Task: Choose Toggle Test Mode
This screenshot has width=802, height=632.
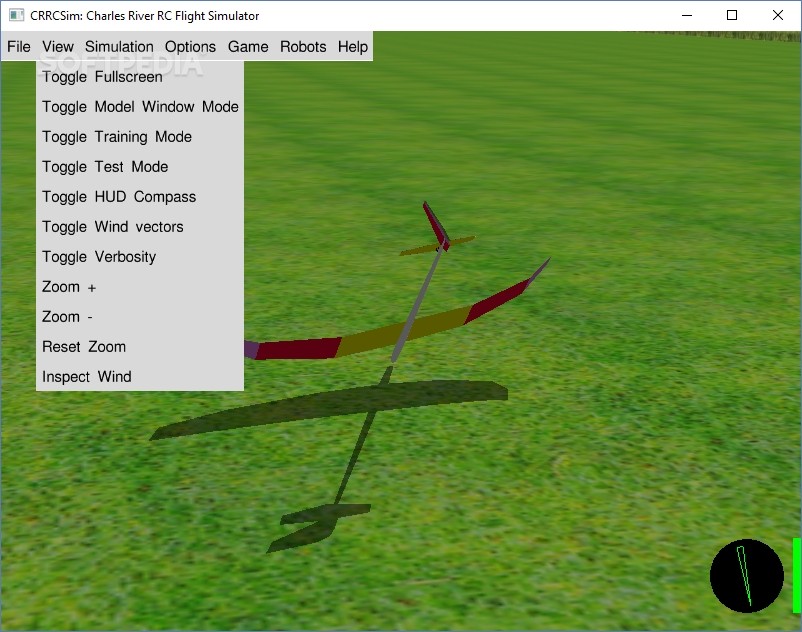Action: pyautogui.click(x=140, y=167)
